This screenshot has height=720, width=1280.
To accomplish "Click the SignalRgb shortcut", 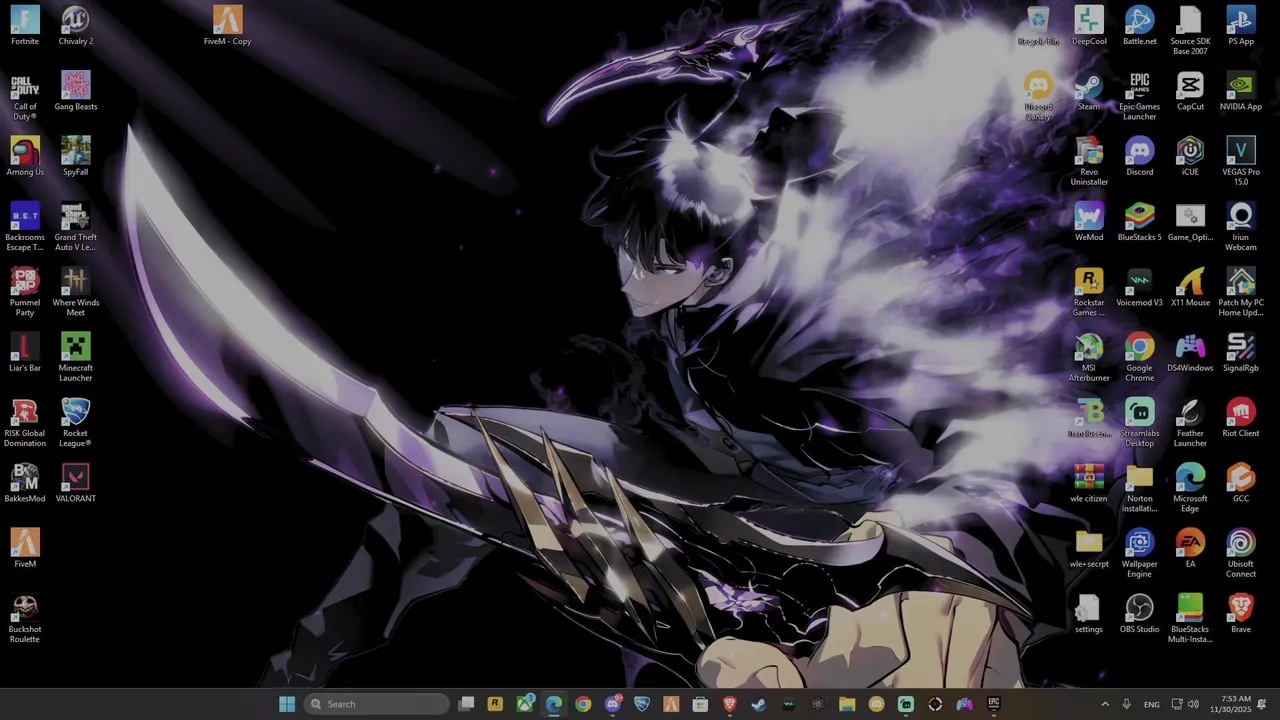I will 1241,352.
